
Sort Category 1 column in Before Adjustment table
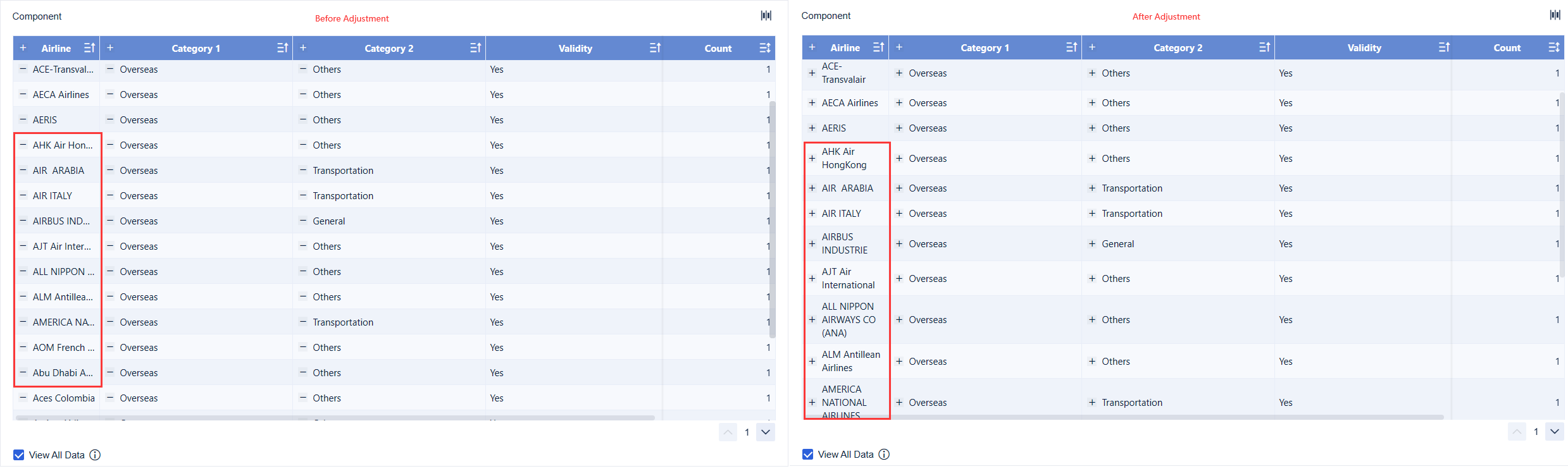coord(283,48)
